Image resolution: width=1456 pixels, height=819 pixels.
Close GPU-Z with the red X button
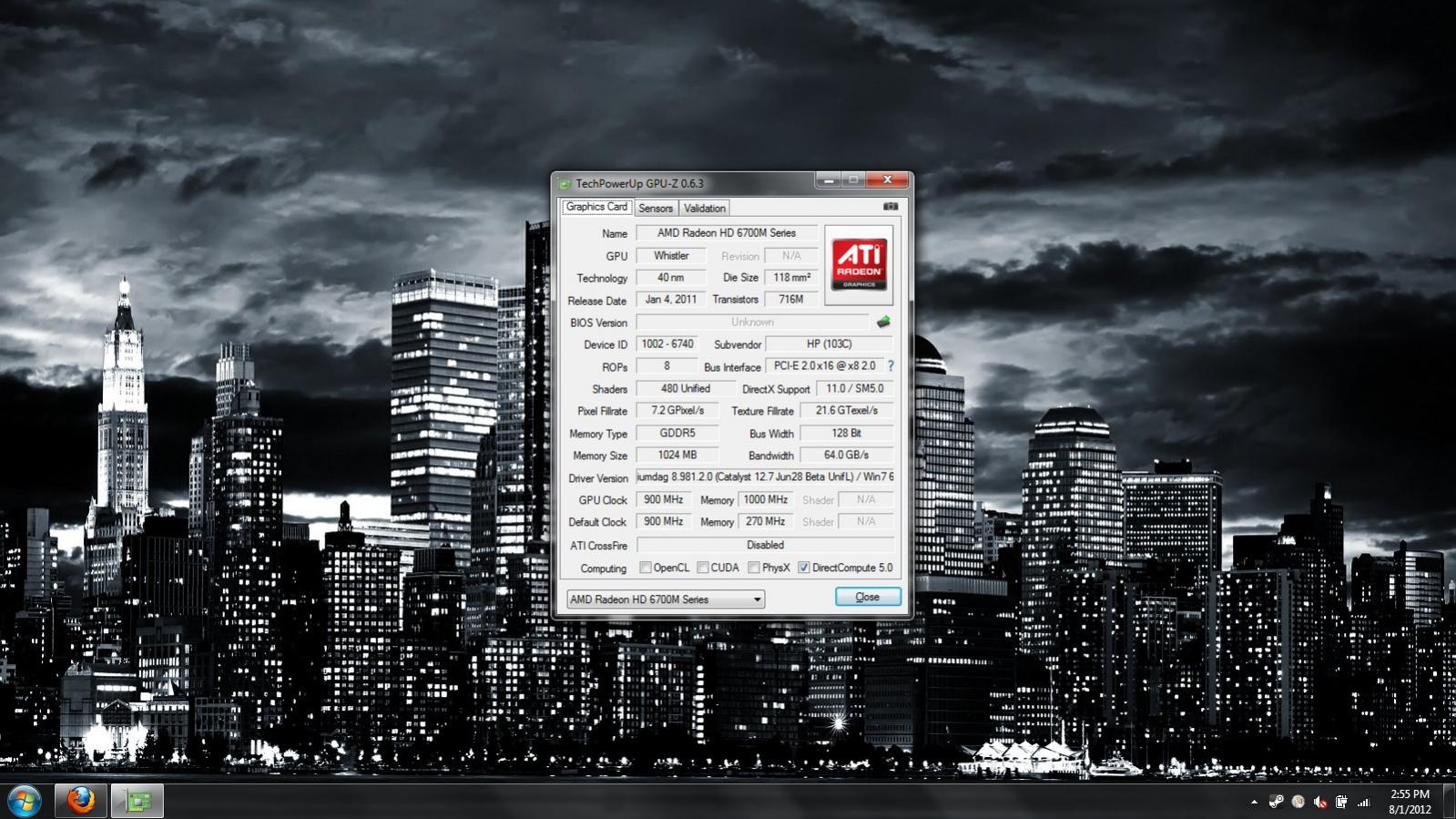click(887, 180)
